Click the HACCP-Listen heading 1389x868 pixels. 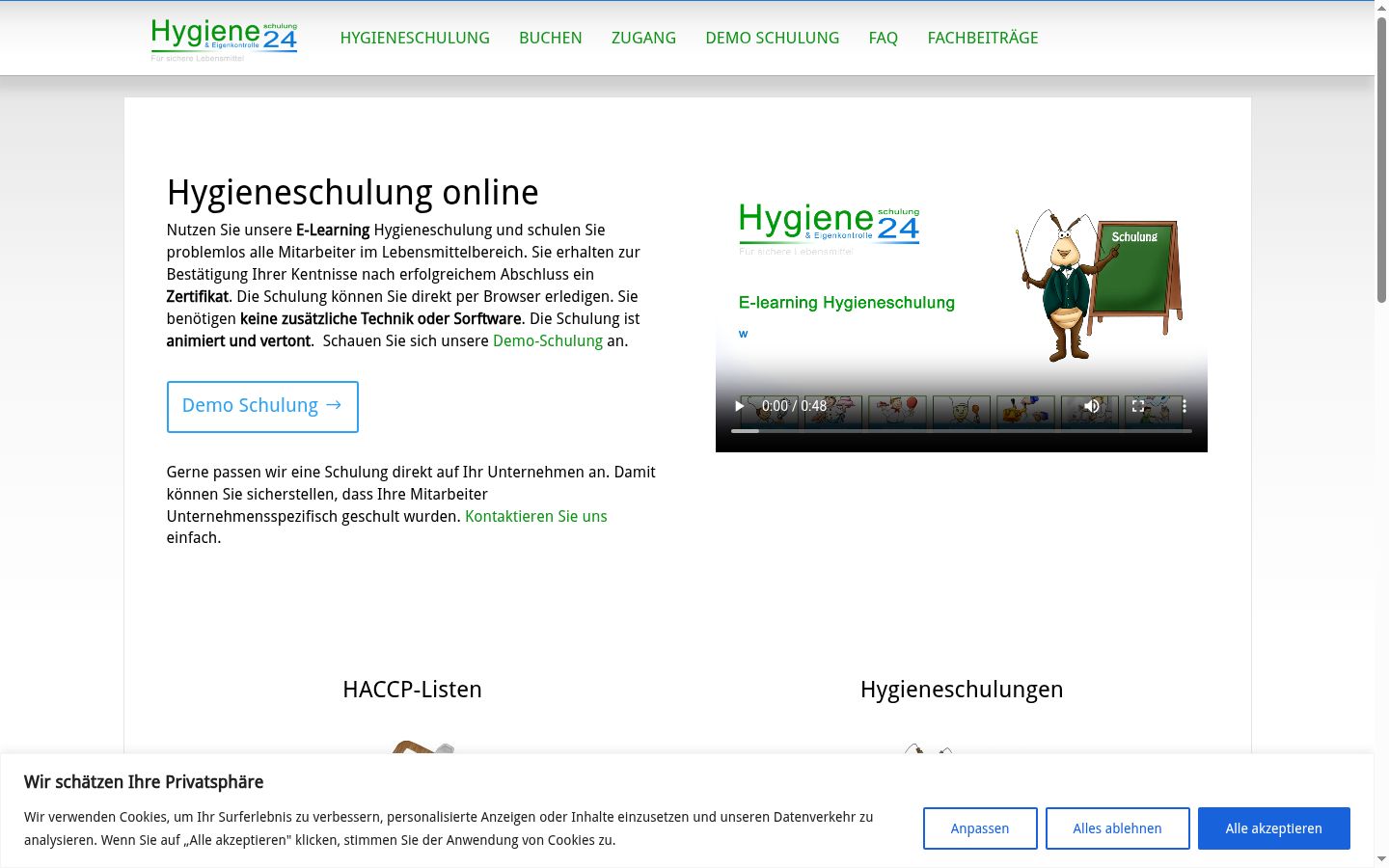point(412,690)
